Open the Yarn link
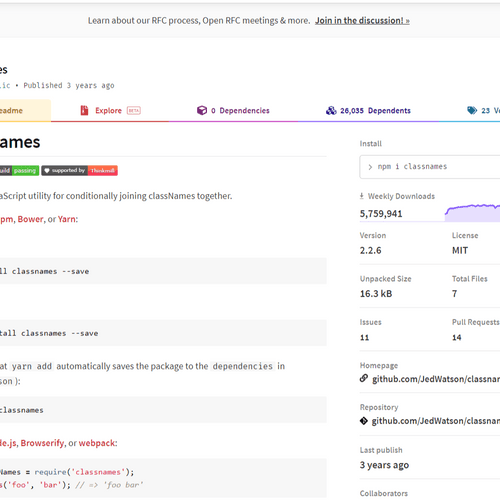Viewport: 500px width, 500px height. [67, 219]
